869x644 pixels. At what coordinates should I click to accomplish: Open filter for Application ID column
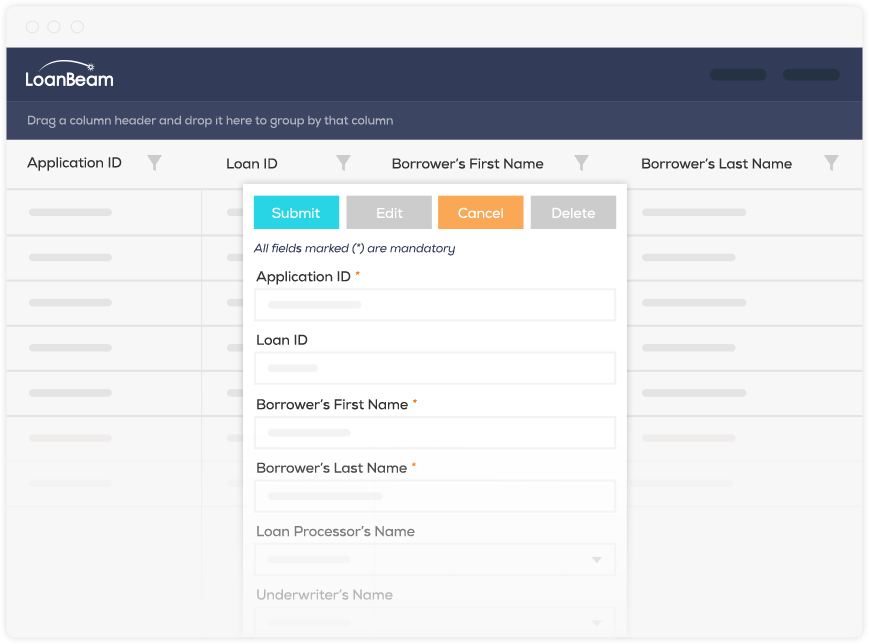click(154, 163)
